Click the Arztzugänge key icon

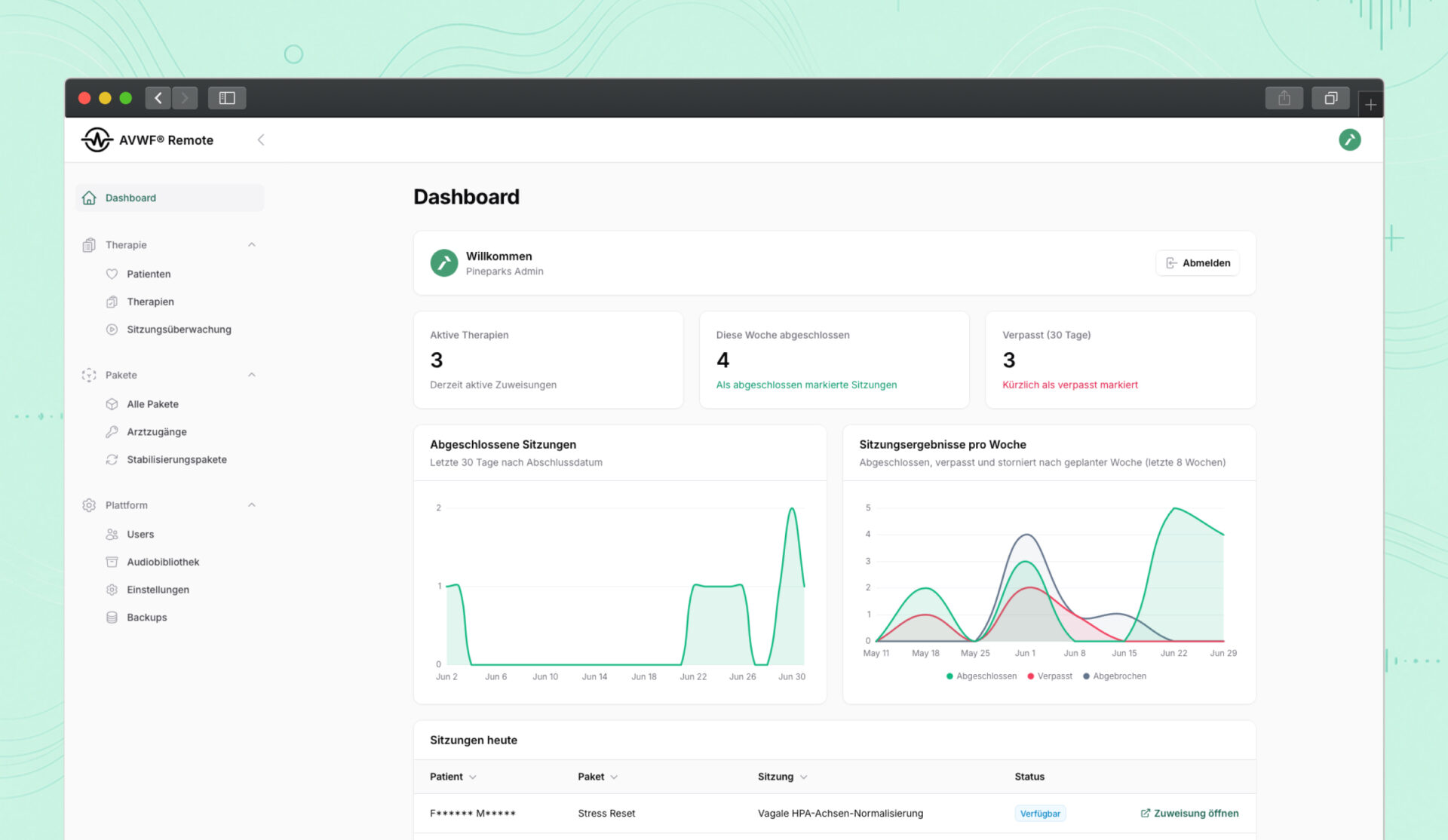pyautogui.click(x=112, y=432)
